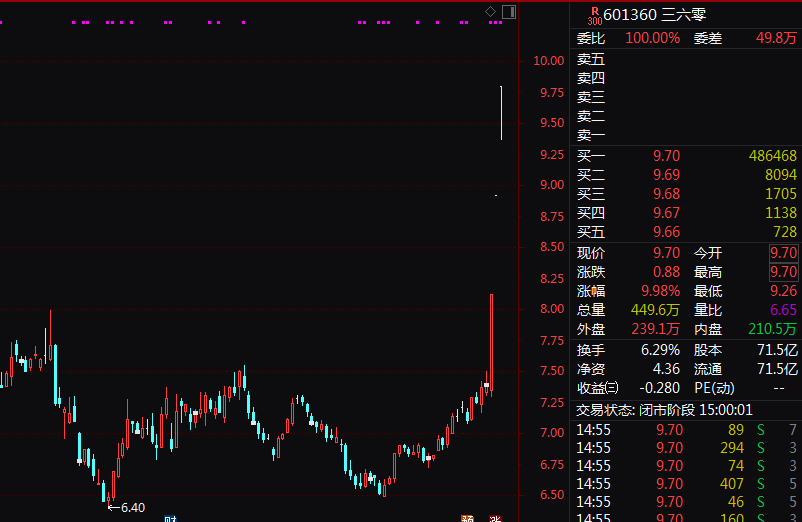This screenshot has height=522, width=802.
Task: Click the 交易状态 trading status bar
Action: (x=685, y=410)
